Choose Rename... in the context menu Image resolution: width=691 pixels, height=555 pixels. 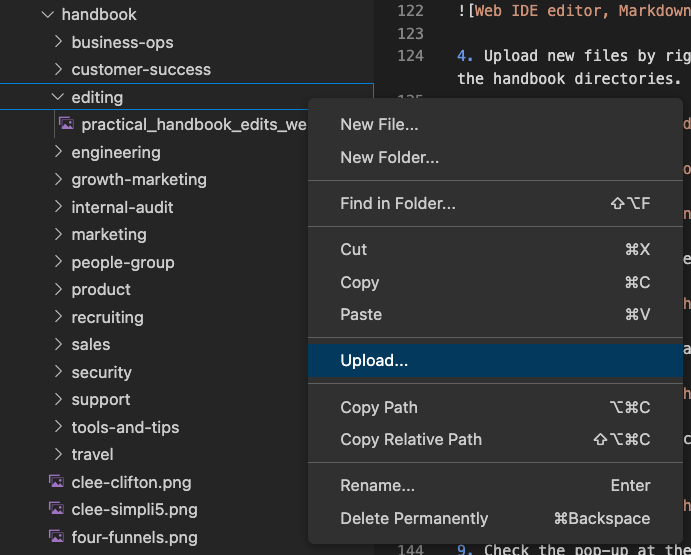pyautogui.click(x=495, y=485)
